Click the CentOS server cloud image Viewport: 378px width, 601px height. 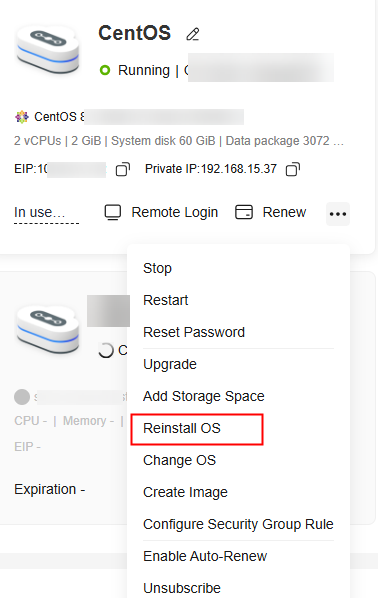(x=48, y=49)
